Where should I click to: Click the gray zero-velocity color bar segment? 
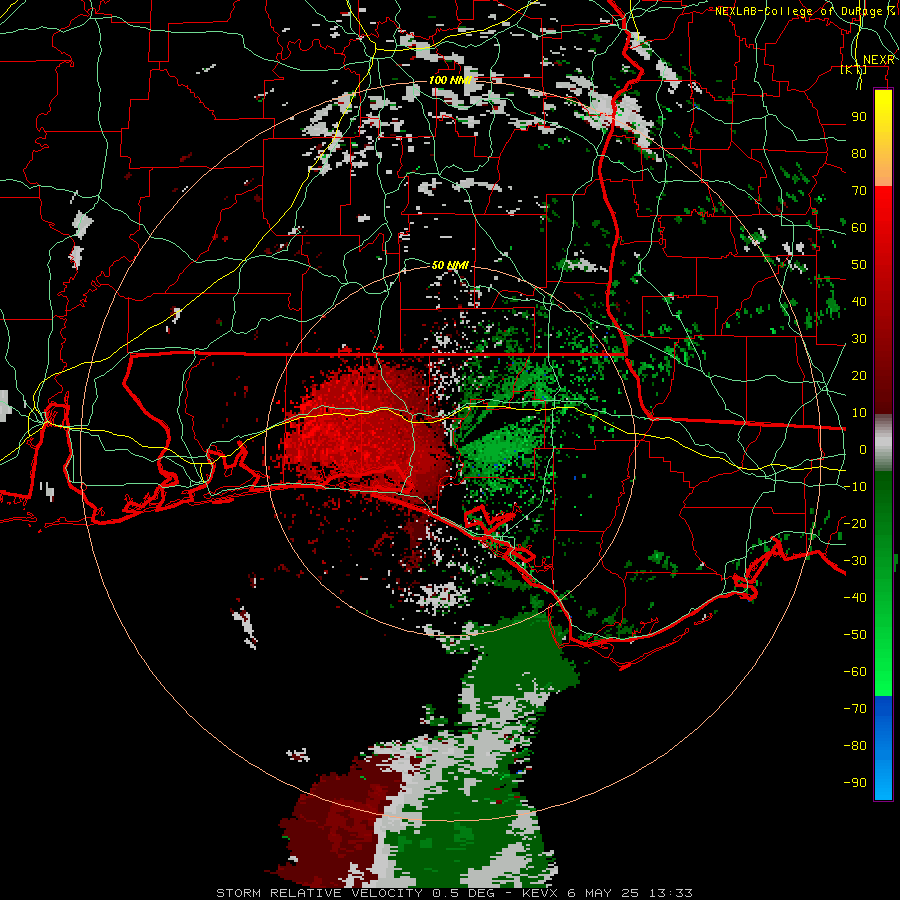883,442
